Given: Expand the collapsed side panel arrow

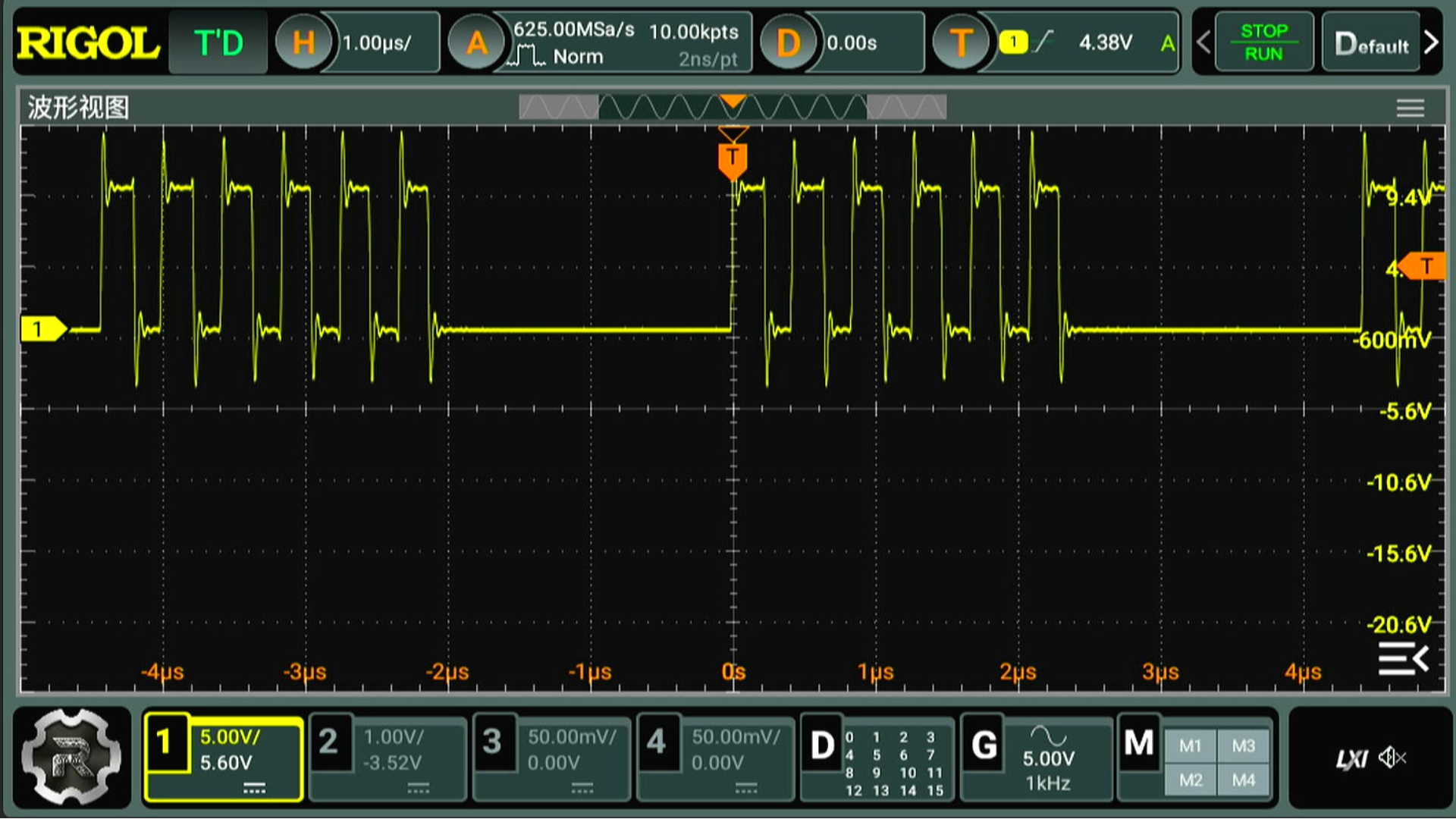Looking at the screenshot, I should click(x=1404, y=658).
